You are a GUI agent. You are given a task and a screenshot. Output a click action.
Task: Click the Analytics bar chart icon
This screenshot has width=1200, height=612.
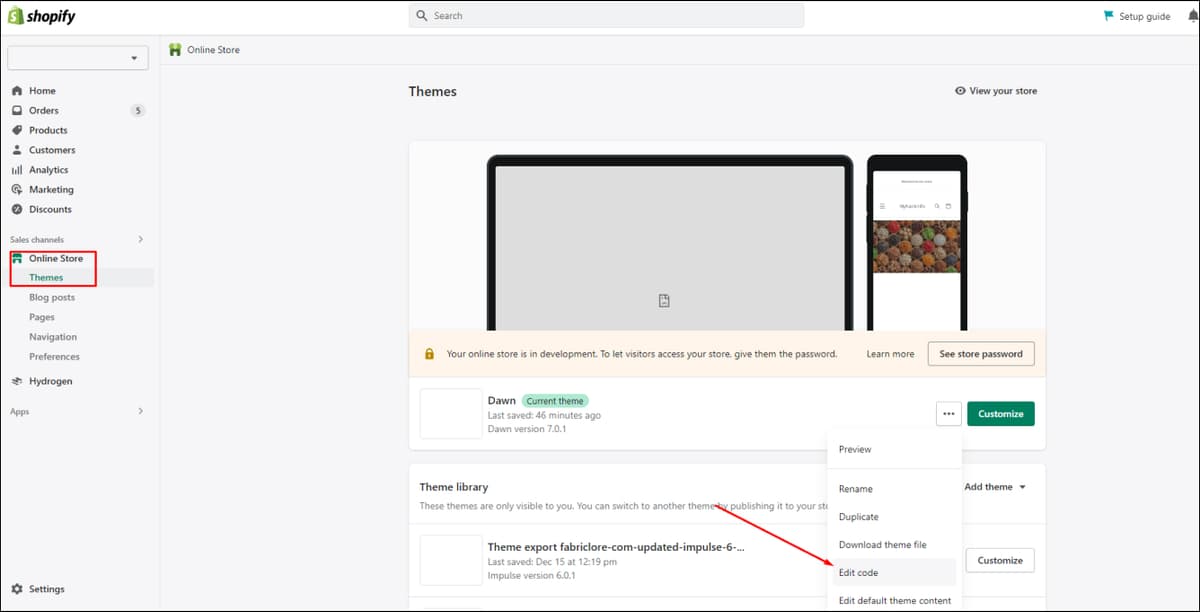[x=17, y=170]
